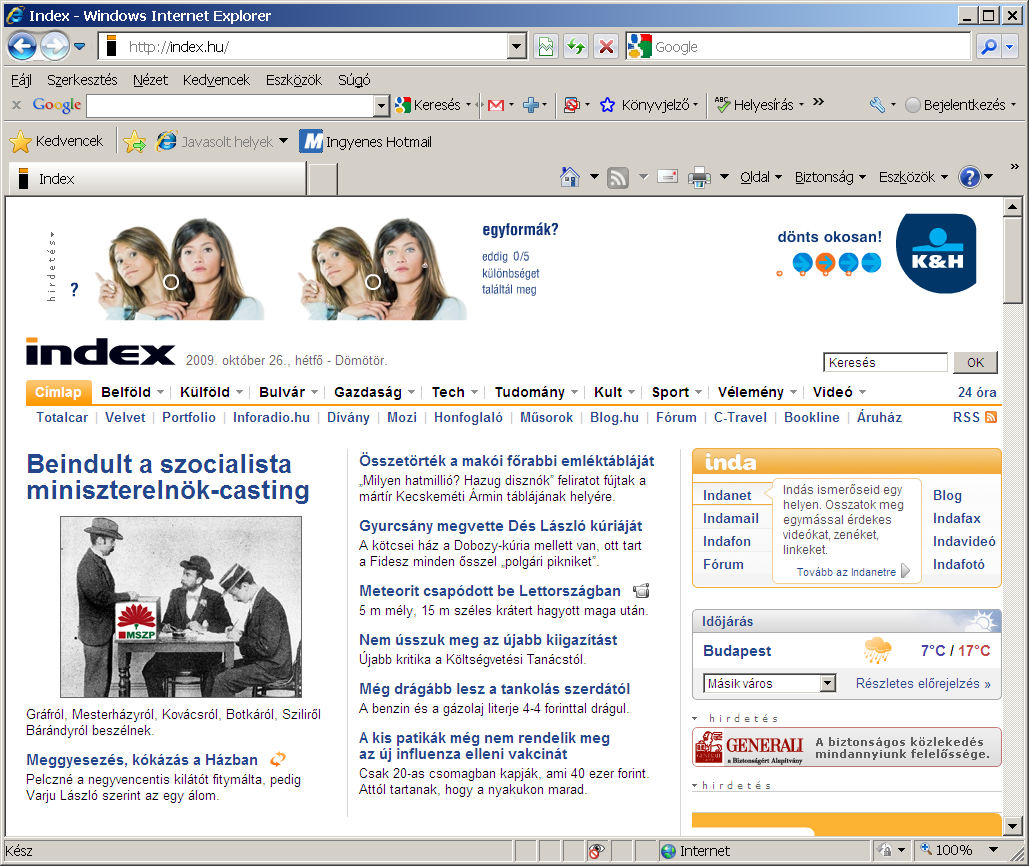This screenshot has width=1029, height=866.
Task: Open Javasolt helyek suggested sites
Action: click(x=221, y=141)
